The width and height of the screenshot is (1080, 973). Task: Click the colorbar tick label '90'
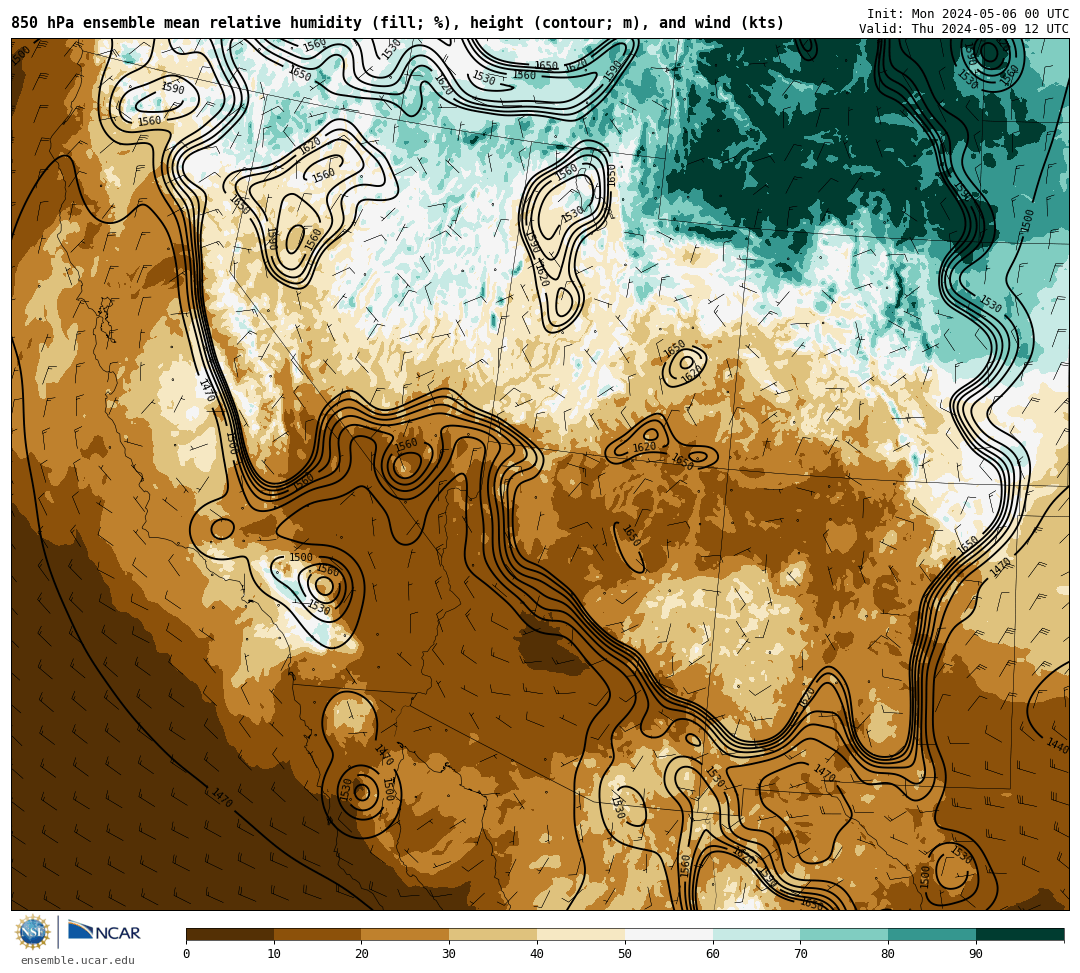[976, 954]
